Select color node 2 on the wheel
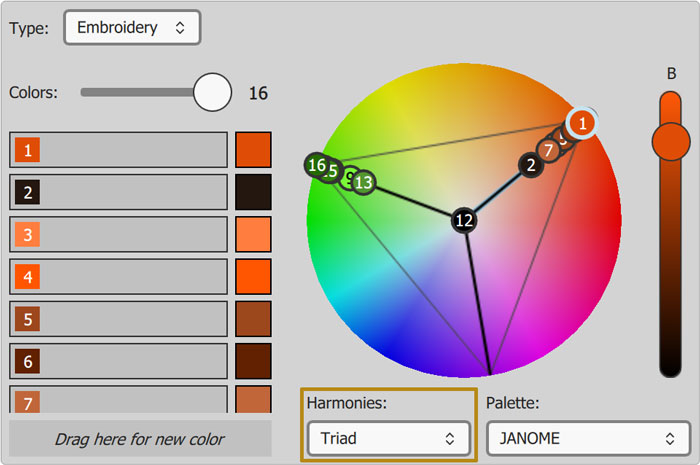The image size is (700, 465). 531,166
